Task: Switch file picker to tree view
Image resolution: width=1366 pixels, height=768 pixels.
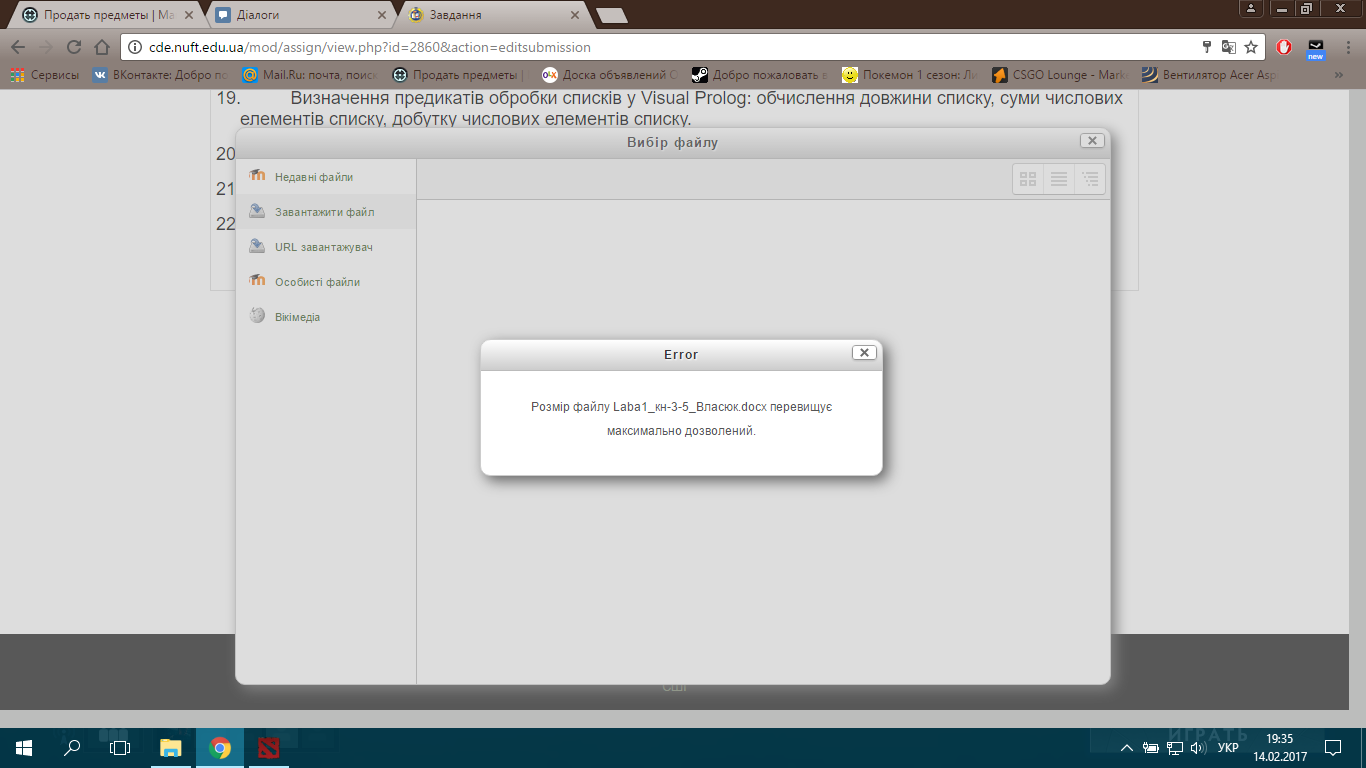Action: pyautogui.click(x=1090, y=179)
